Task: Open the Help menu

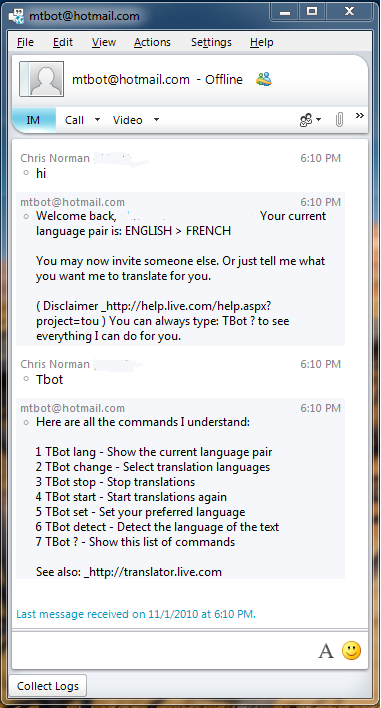Action: click(x=261, y=42)
